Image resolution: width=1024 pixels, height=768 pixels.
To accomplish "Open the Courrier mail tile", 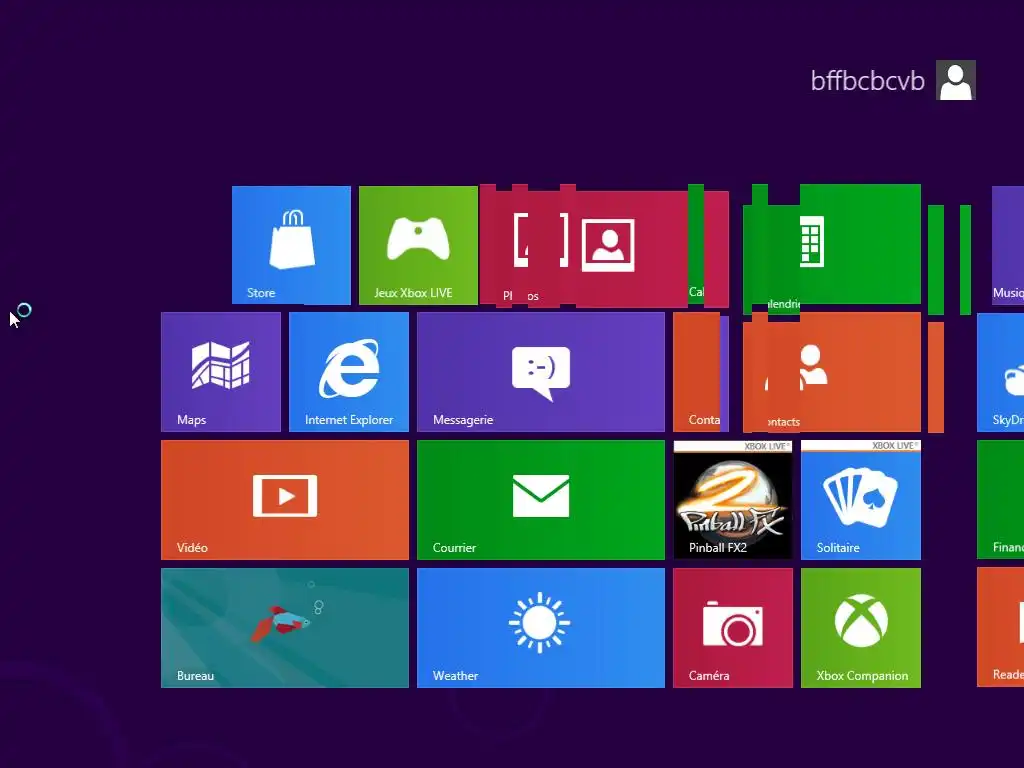I will [x=541, y=500].
